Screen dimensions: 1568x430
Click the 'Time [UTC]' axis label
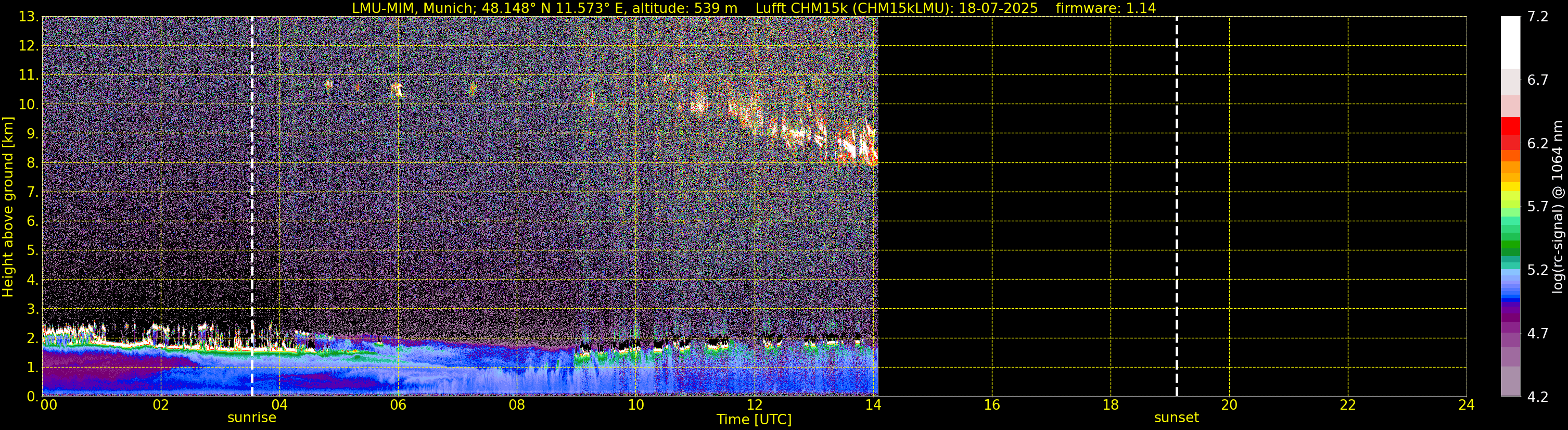754,420
